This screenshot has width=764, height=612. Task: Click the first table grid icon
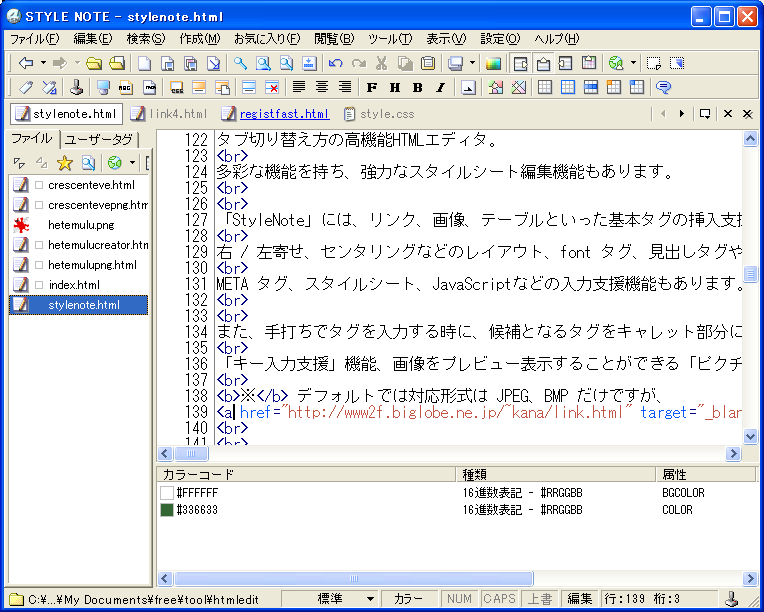click(x=545, y=88)
